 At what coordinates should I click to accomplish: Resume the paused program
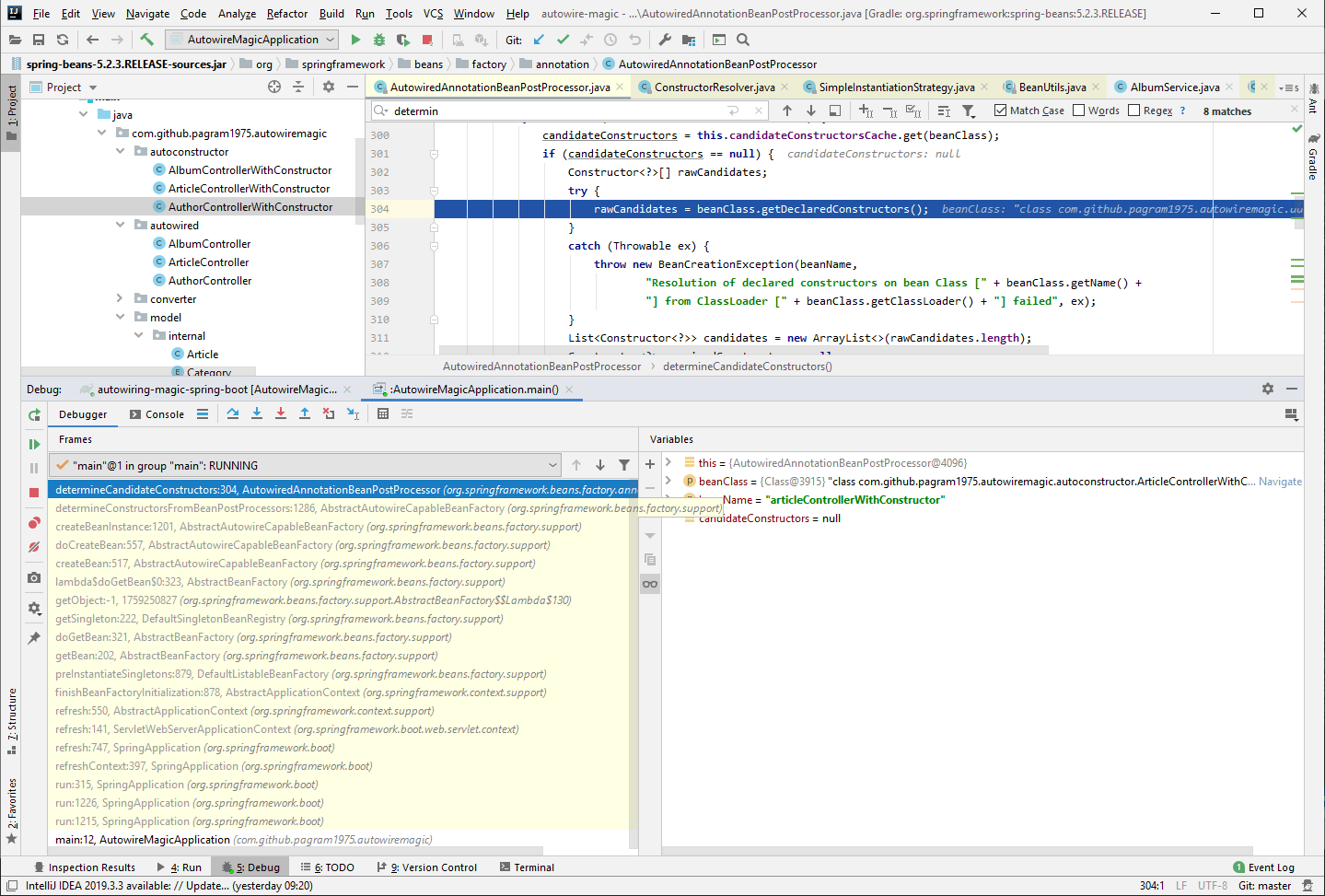33,443
